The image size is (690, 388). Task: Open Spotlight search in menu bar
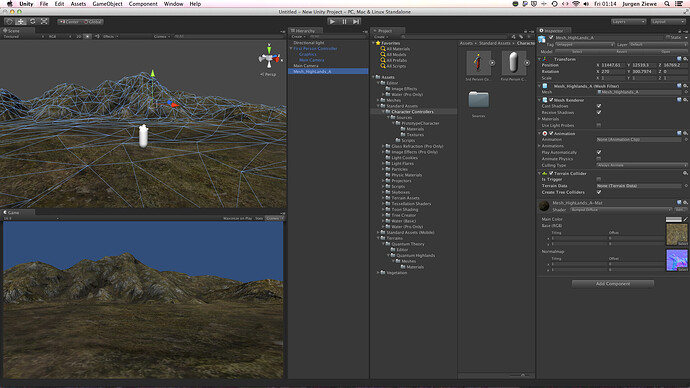[x=667, y=4]
